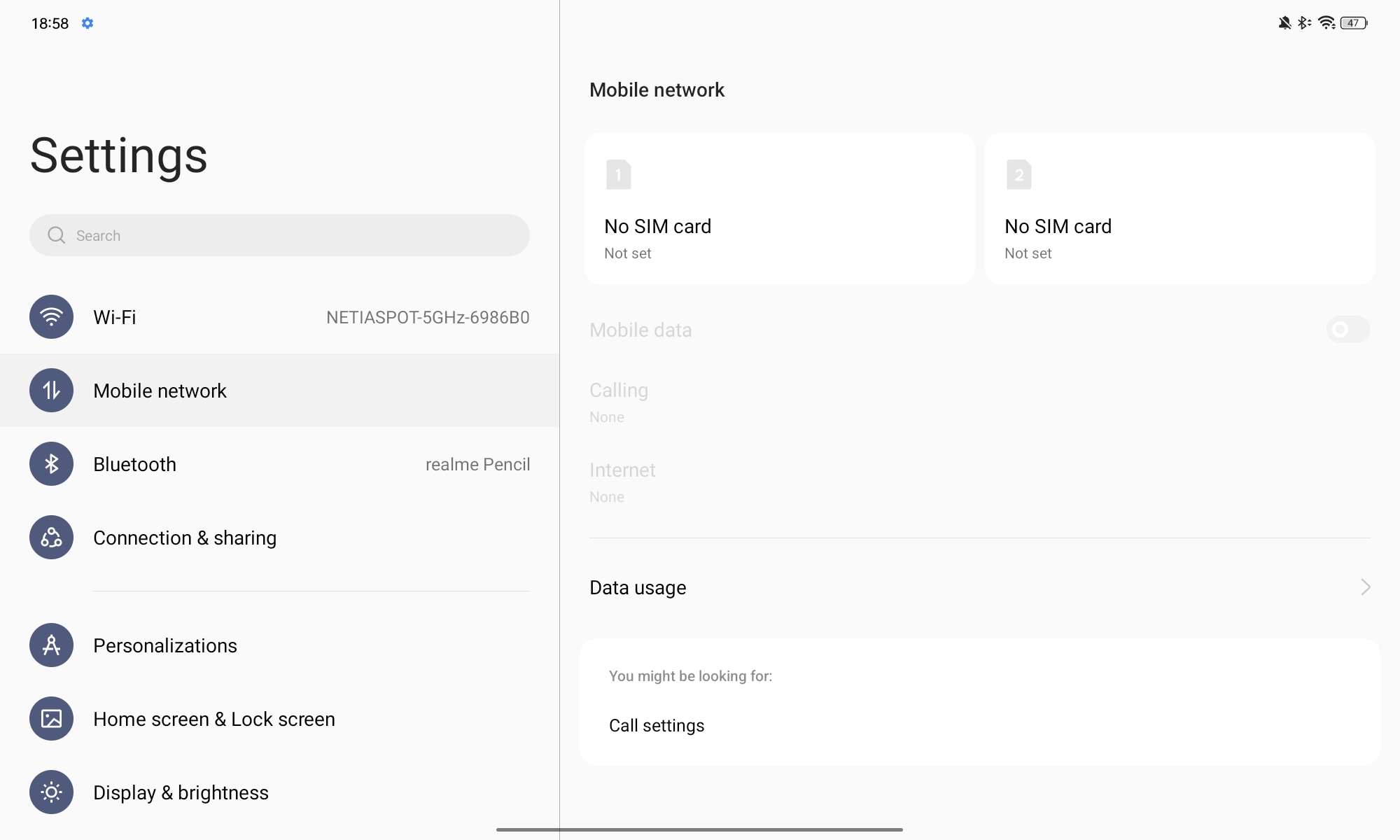
Task: Click the Display & brightness sun icon
Action: point(51,792)
